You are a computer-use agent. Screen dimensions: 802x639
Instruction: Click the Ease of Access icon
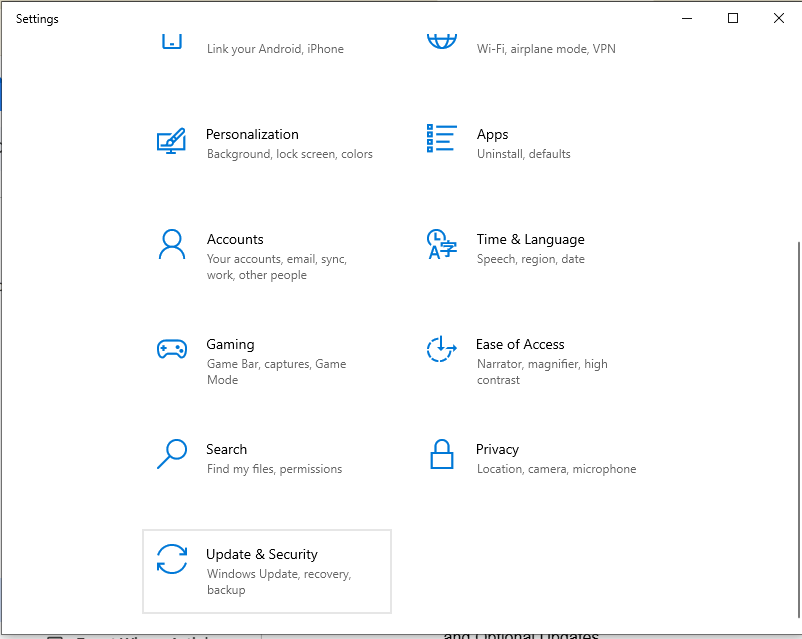coord(441,349)
